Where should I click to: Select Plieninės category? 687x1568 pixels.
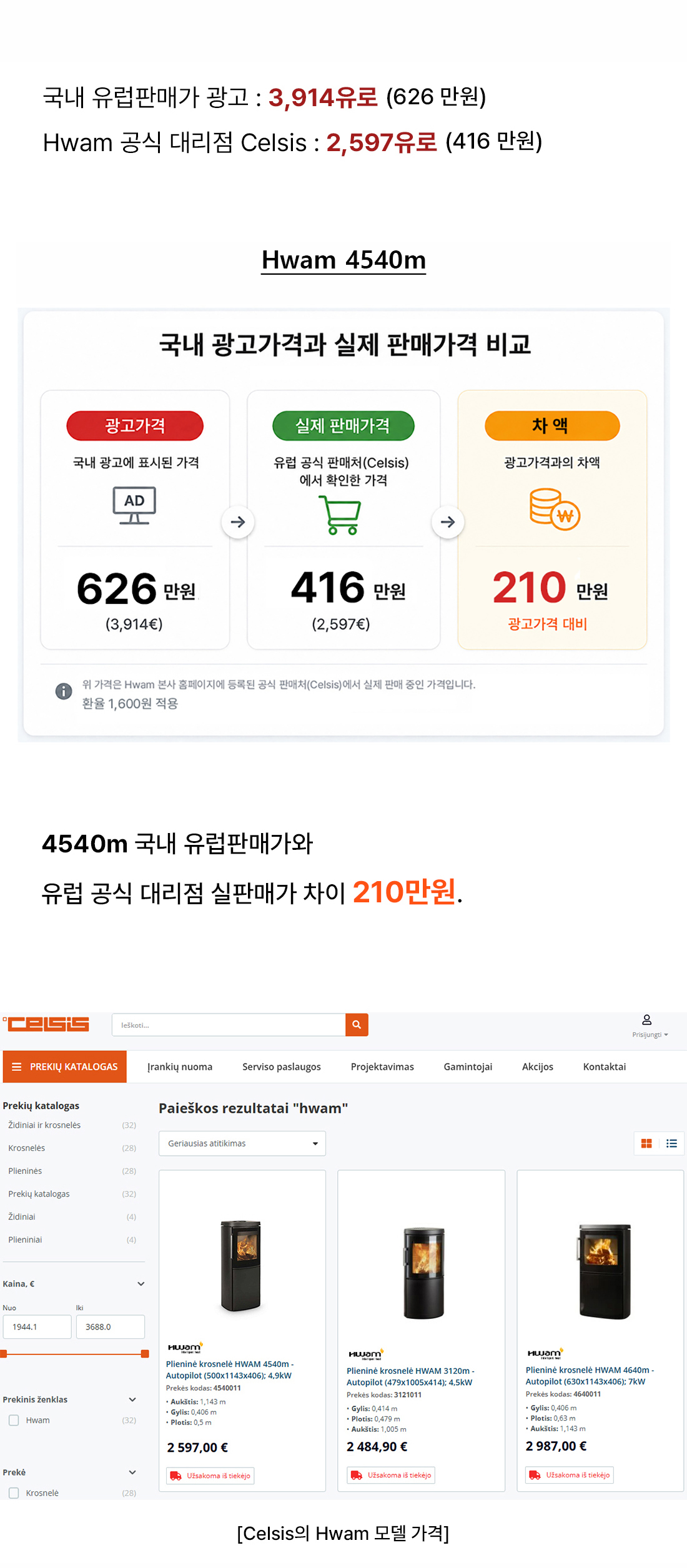pyautogui.click(x=72, y=1171)
